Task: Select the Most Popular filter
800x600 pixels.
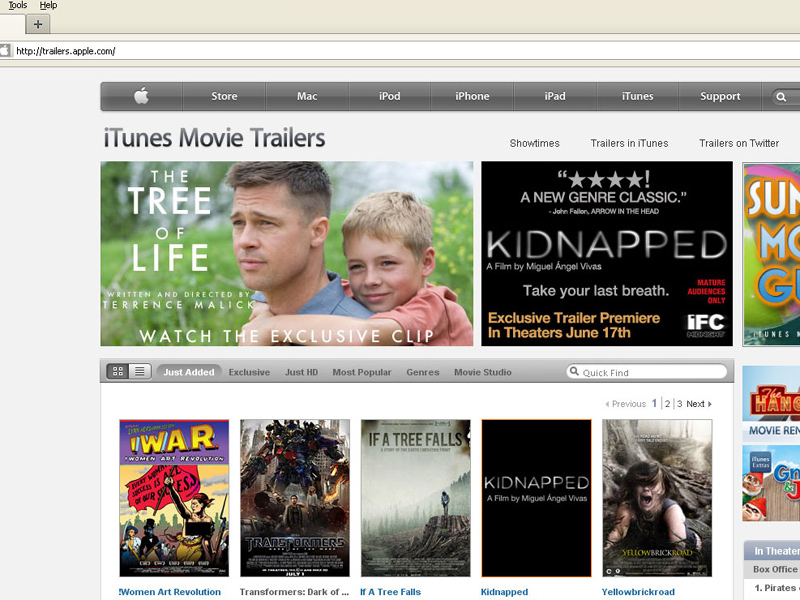Action: [x=362, y=372]
